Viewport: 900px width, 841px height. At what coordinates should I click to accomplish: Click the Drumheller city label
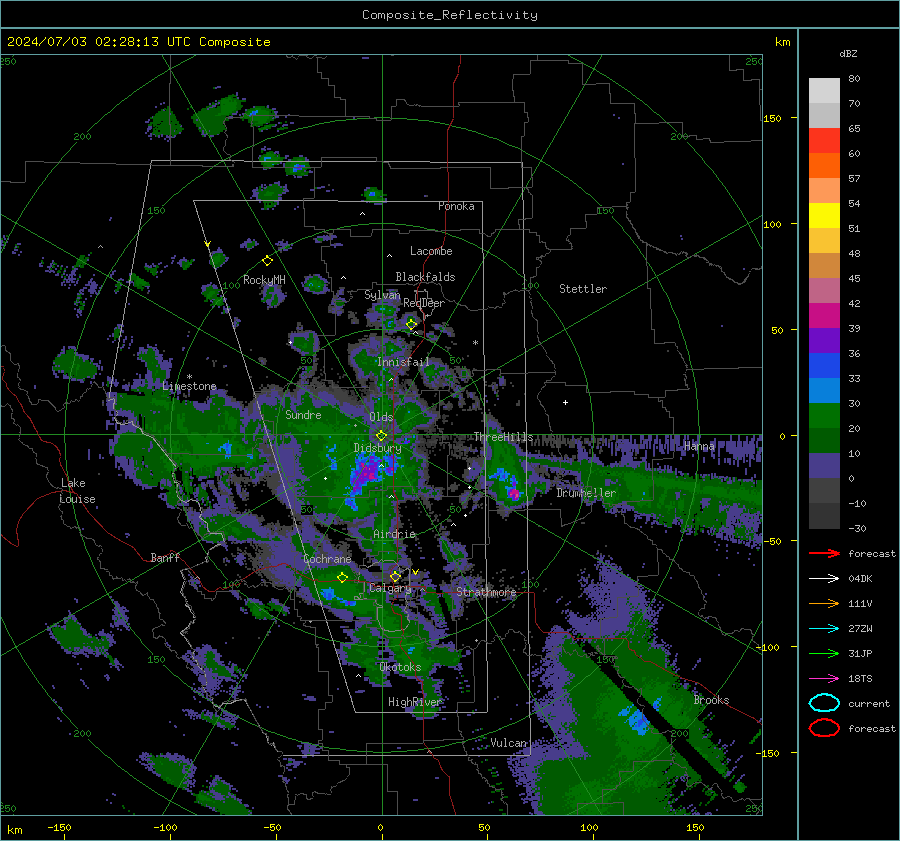(586, 493)
